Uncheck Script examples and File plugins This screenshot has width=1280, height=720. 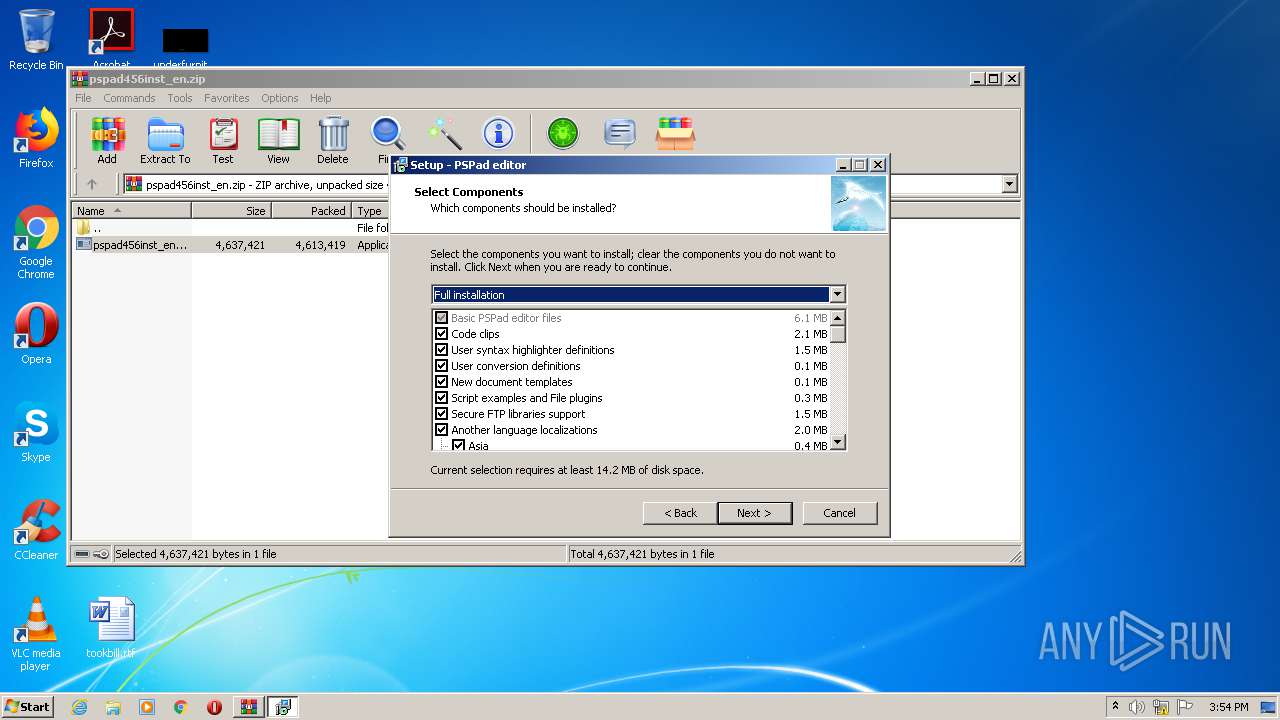(441, 398)
